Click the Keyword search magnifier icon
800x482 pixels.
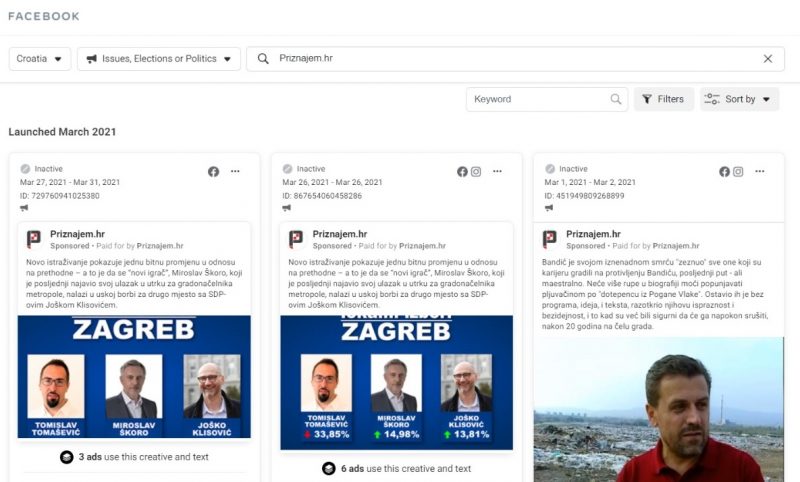(x=616, y=99)
